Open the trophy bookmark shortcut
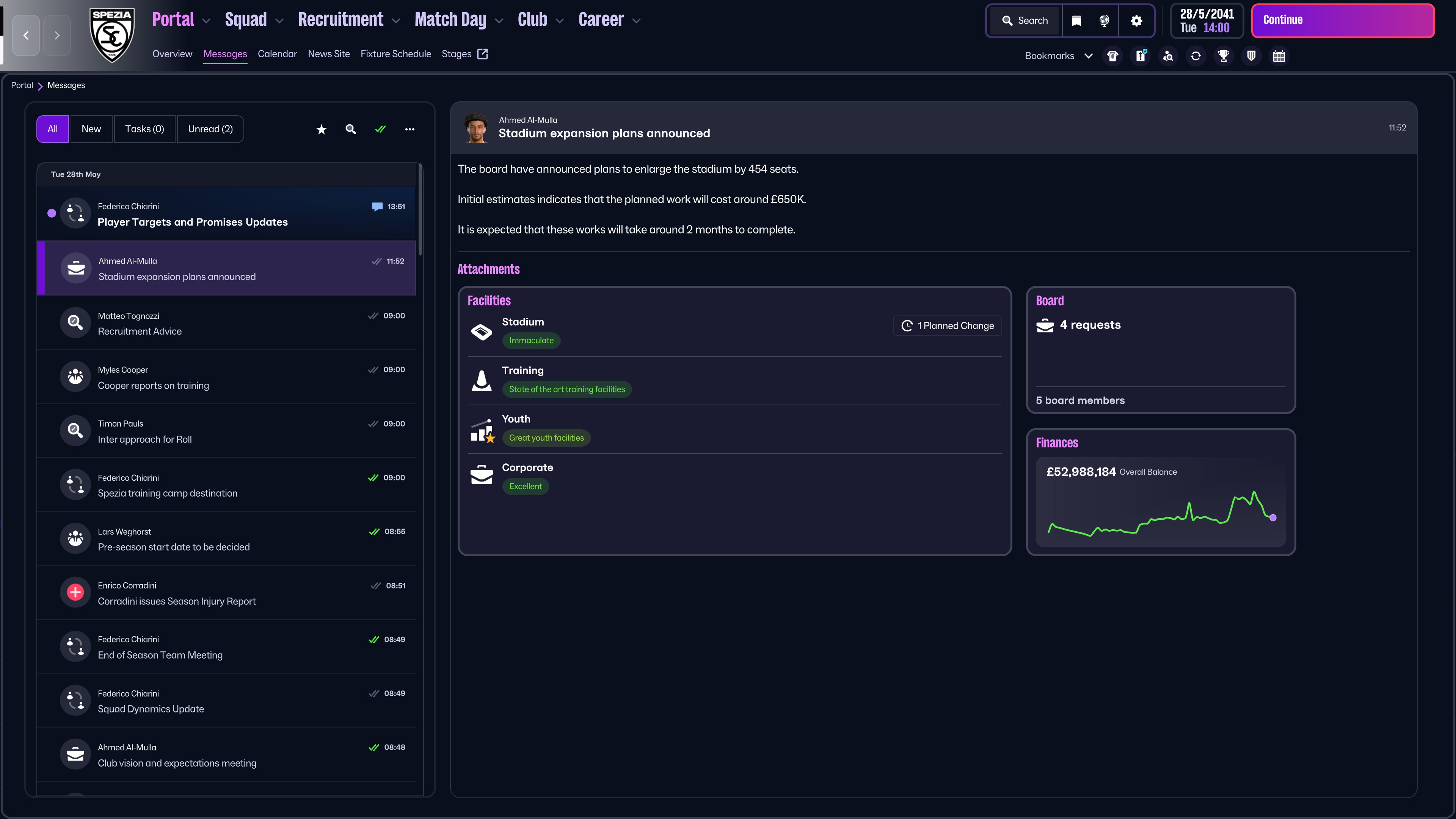1456x819 pixels. (1223, 56)
